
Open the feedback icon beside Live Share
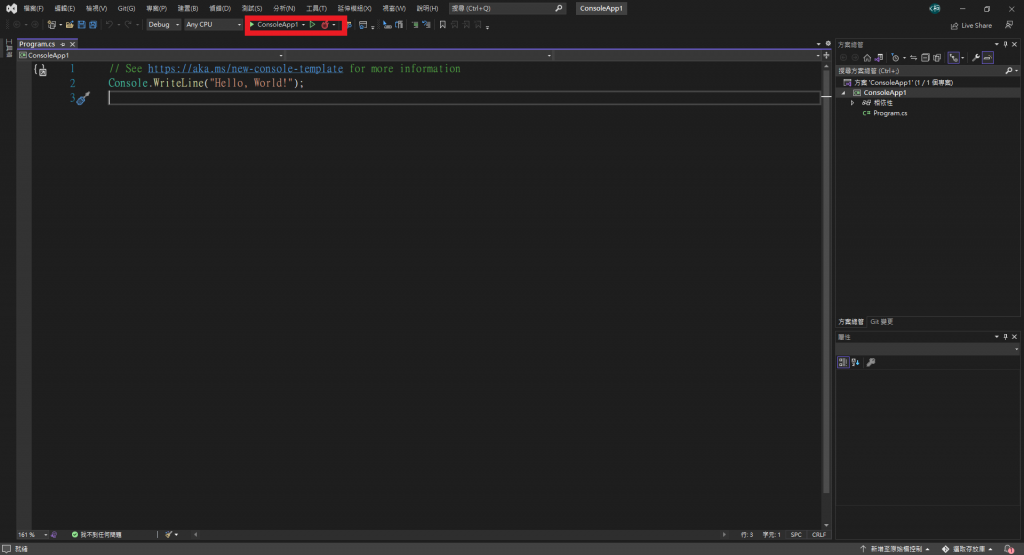tap(1009, 25)
